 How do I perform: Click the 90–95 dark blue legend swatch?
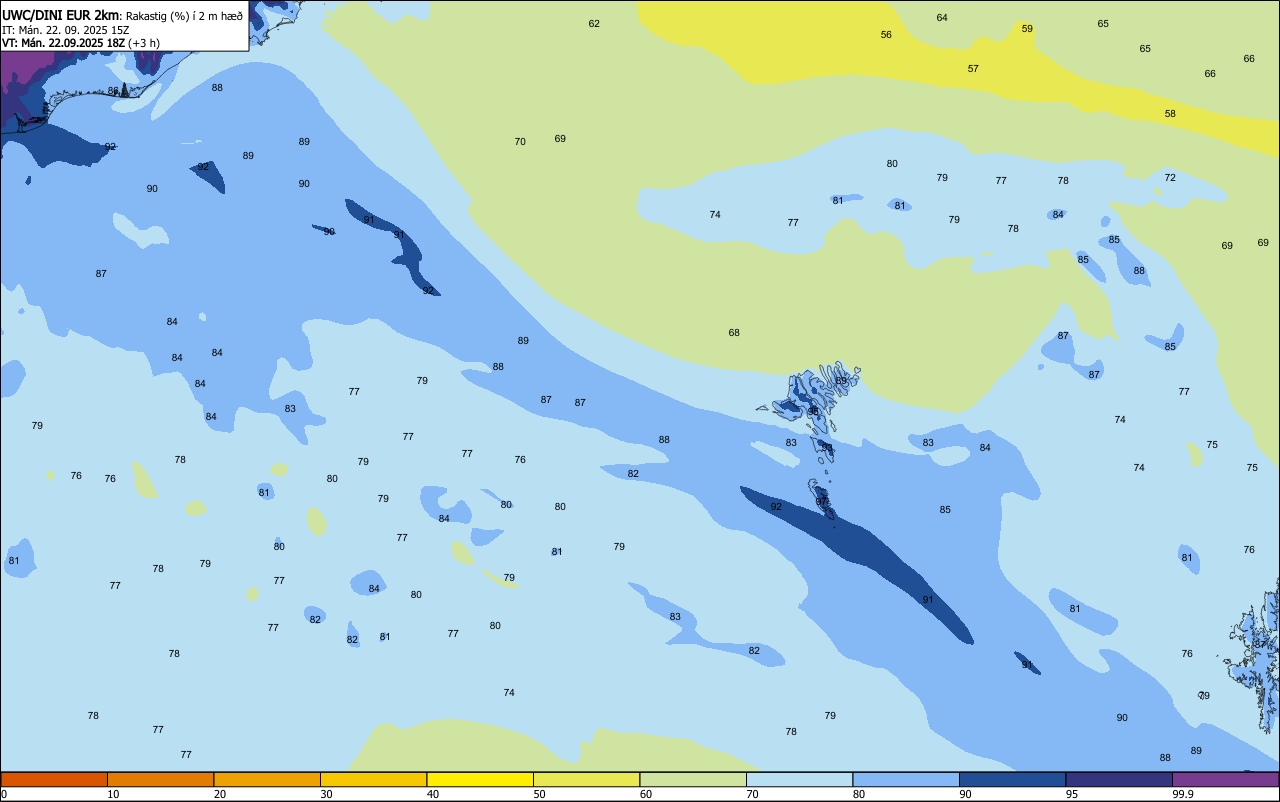point(1012,779)
